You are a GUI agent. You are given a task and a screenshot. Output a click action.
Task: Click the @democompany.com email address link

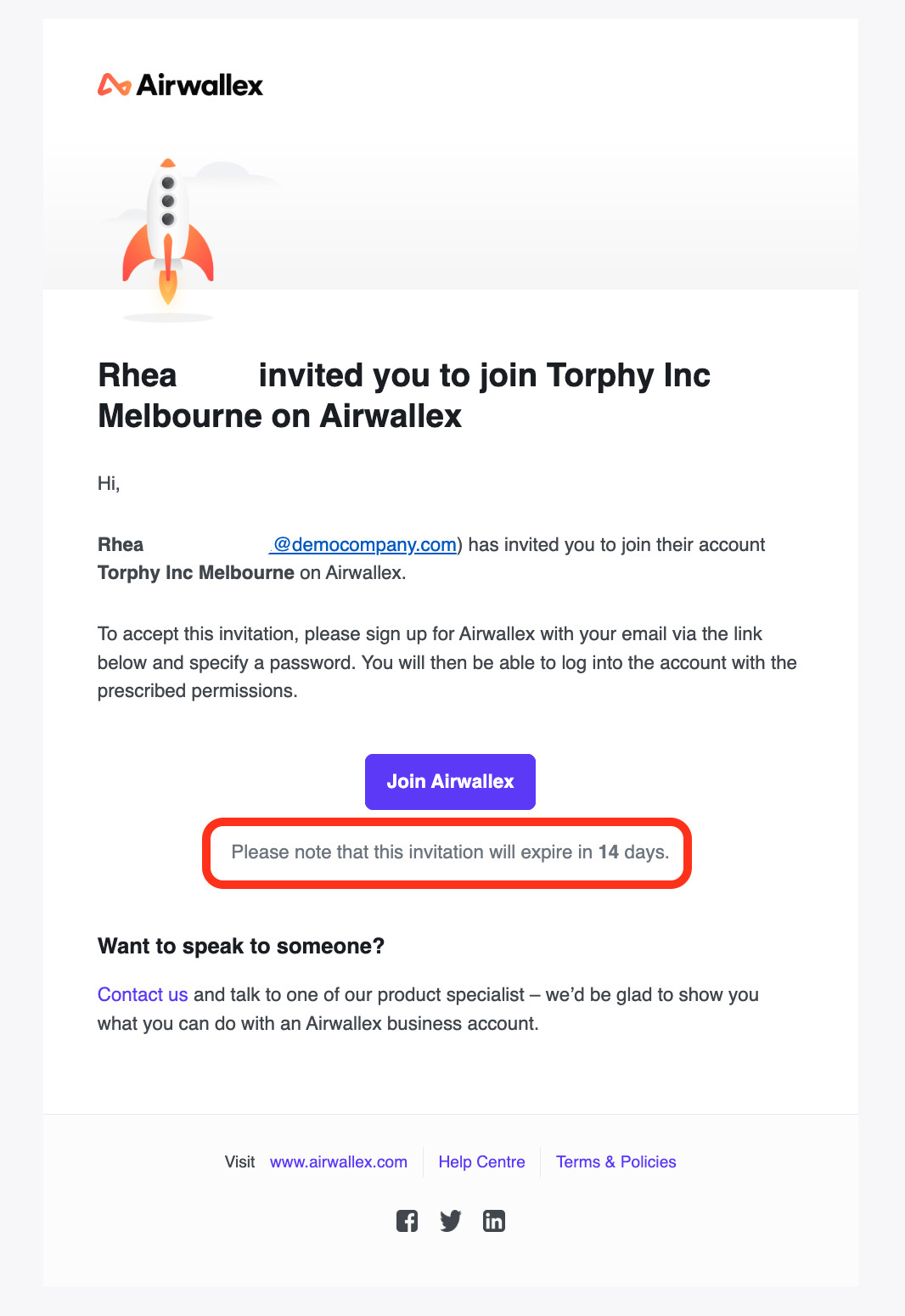click(365, 544)
